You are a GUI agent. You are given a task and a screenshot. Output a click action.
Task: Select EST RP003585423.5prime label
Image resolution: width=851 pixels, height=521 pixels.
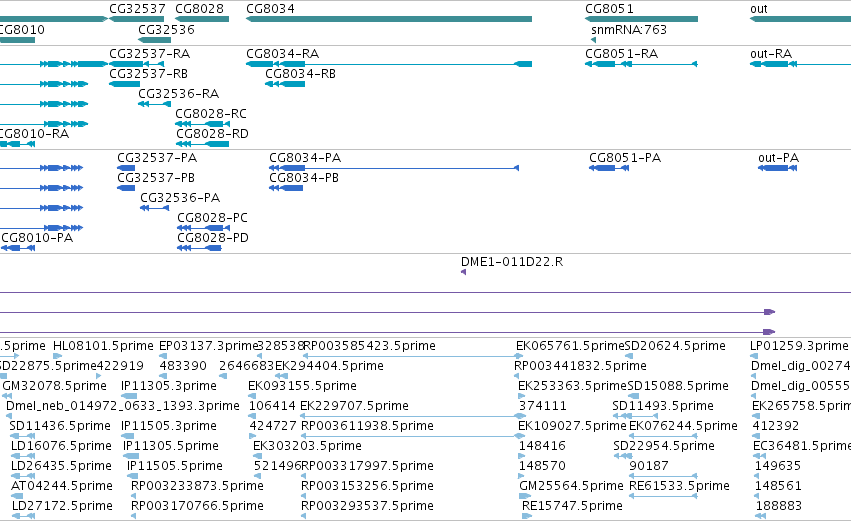[x=369, y=346]
